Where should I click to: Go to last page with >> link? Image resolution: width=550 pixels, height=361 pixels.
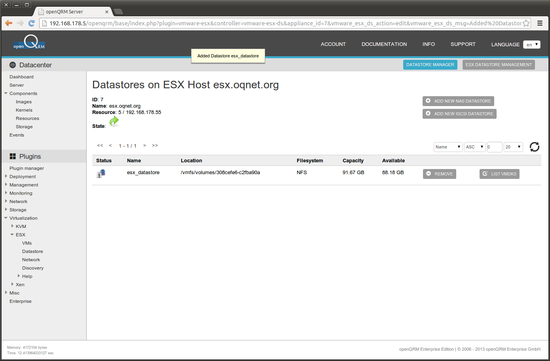coord(155,146)
